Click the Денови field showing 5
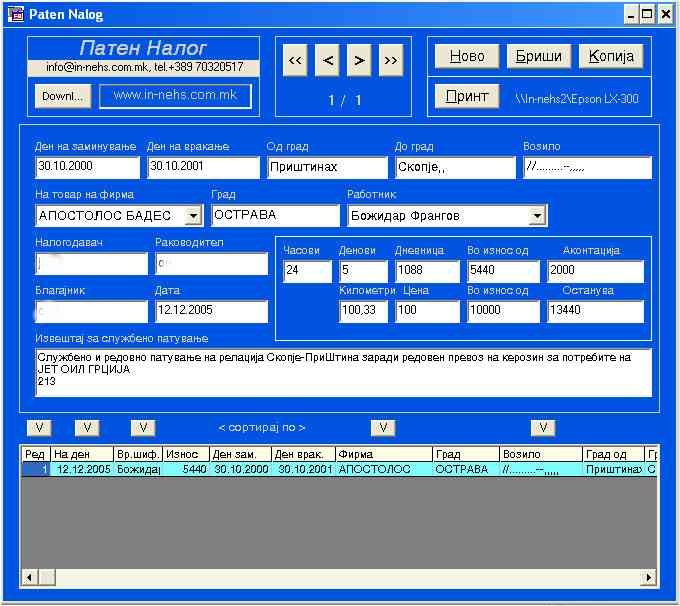Screen dimensions: 680x606 (363, 272)
